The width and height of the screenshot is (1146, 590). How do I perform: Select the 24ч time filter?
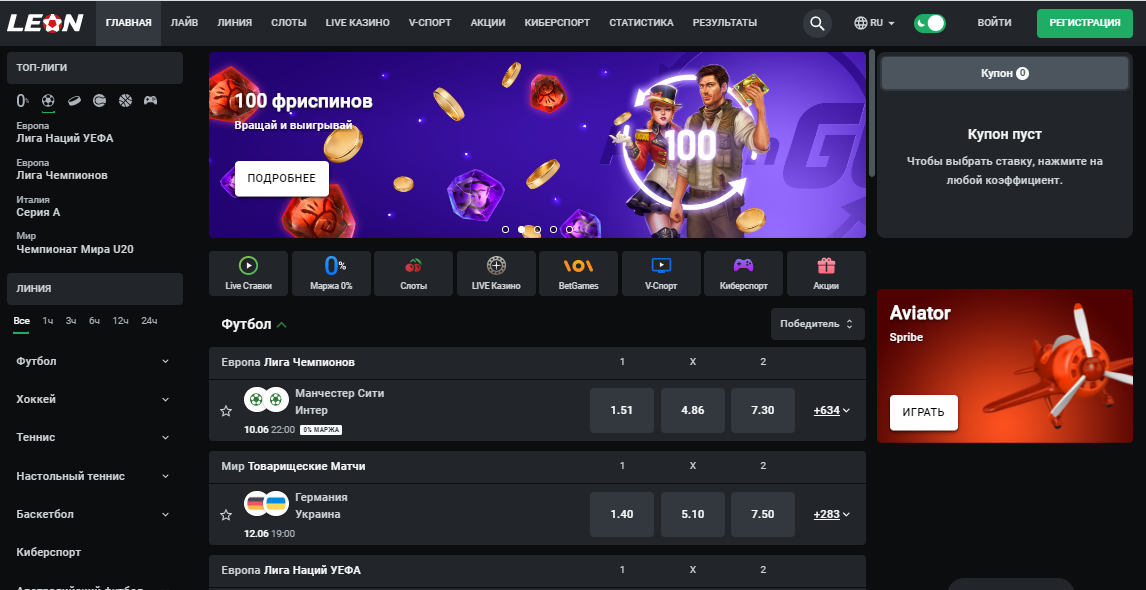click(149, 322)
